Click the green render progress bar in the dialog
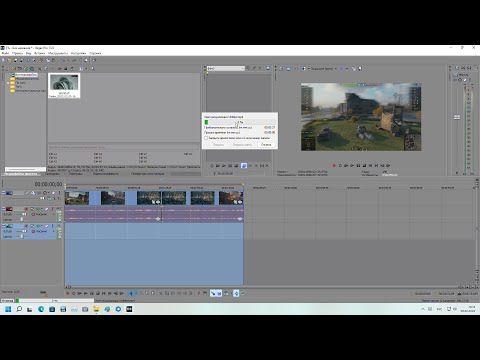This screenshot has width=480, height=360. point(240,122)
